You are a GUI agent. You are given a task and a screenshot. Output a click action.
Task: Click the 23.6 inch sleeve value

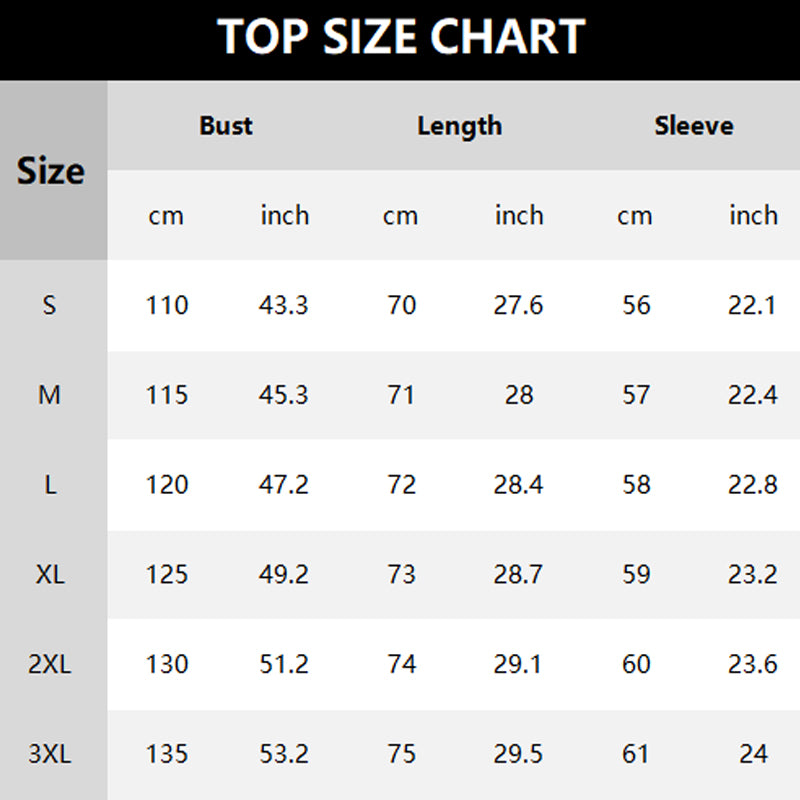753,664
